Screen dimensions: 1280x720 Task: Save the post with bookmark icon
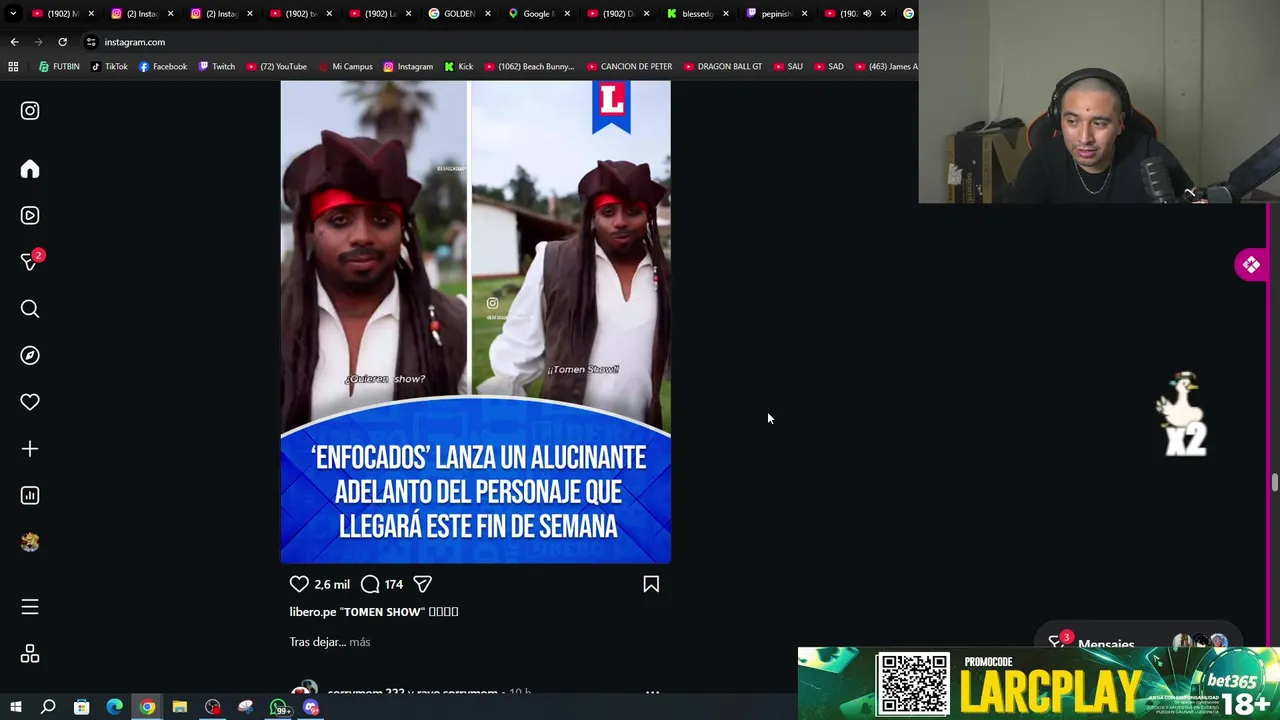coord(651,584)
